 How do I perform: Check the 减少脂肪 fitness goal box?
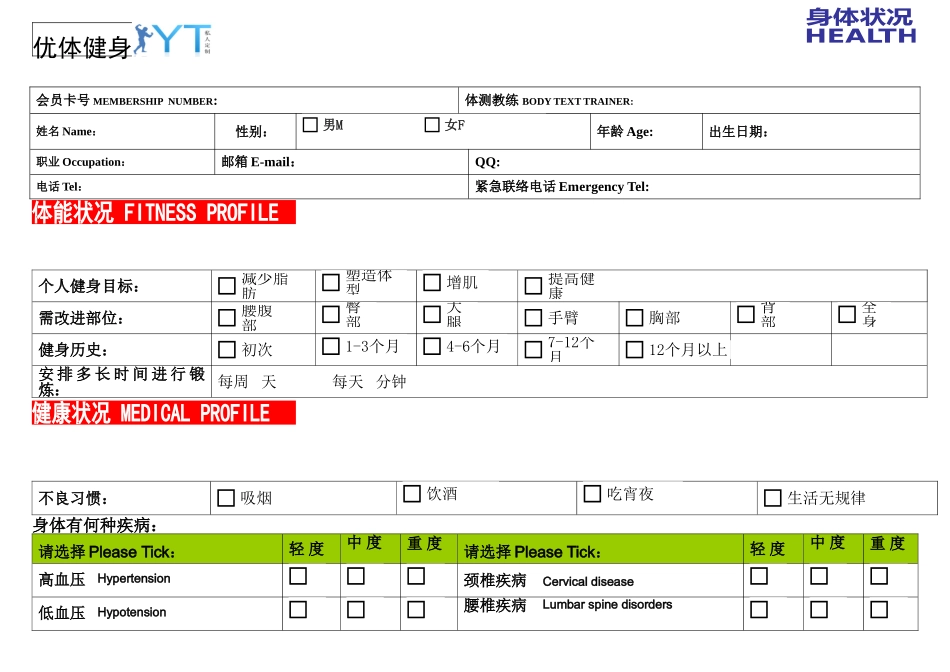tap(227, 286)
